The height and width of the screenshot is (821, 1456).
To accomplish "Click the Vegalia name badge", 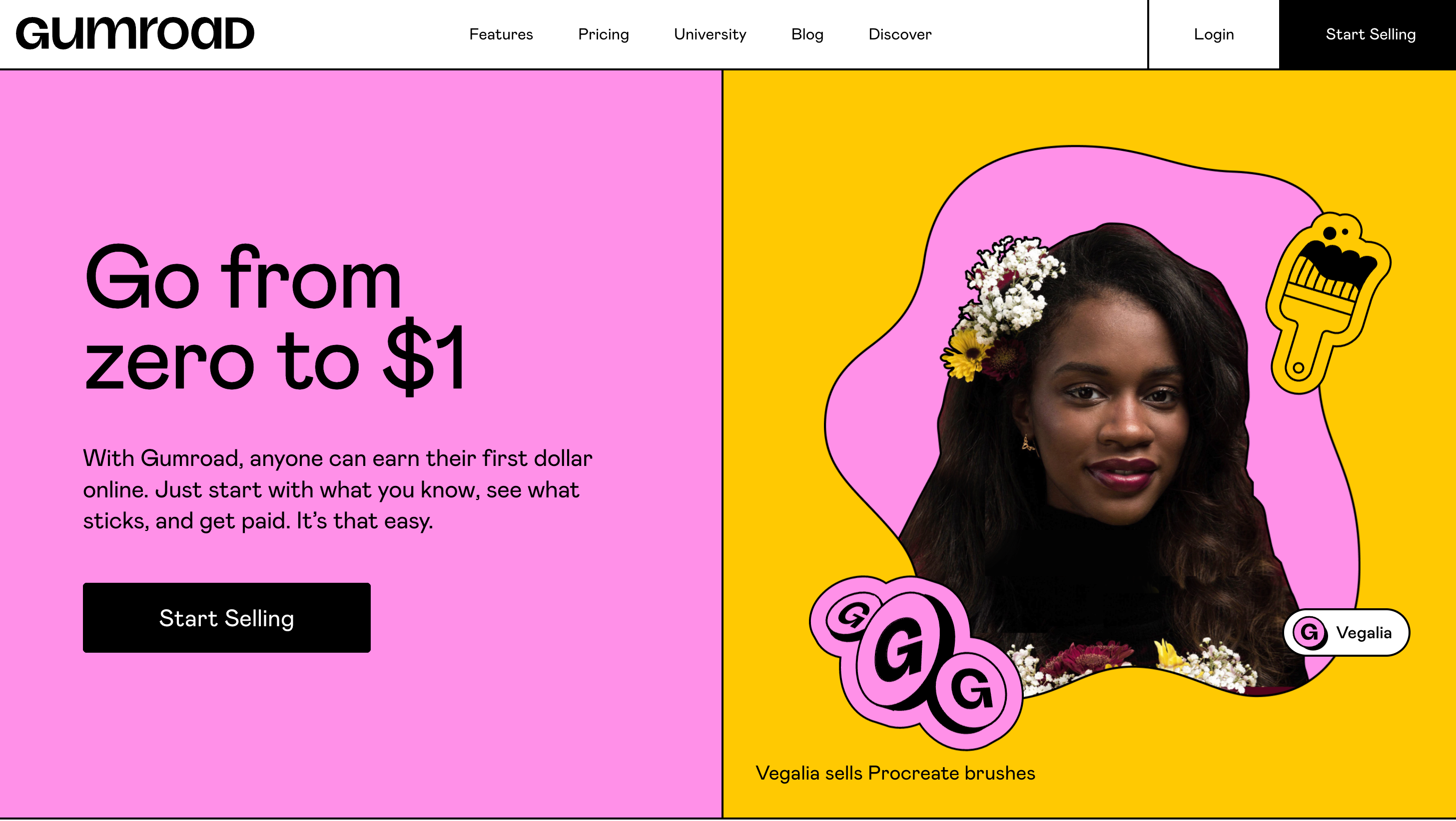I will [1347, 632].
